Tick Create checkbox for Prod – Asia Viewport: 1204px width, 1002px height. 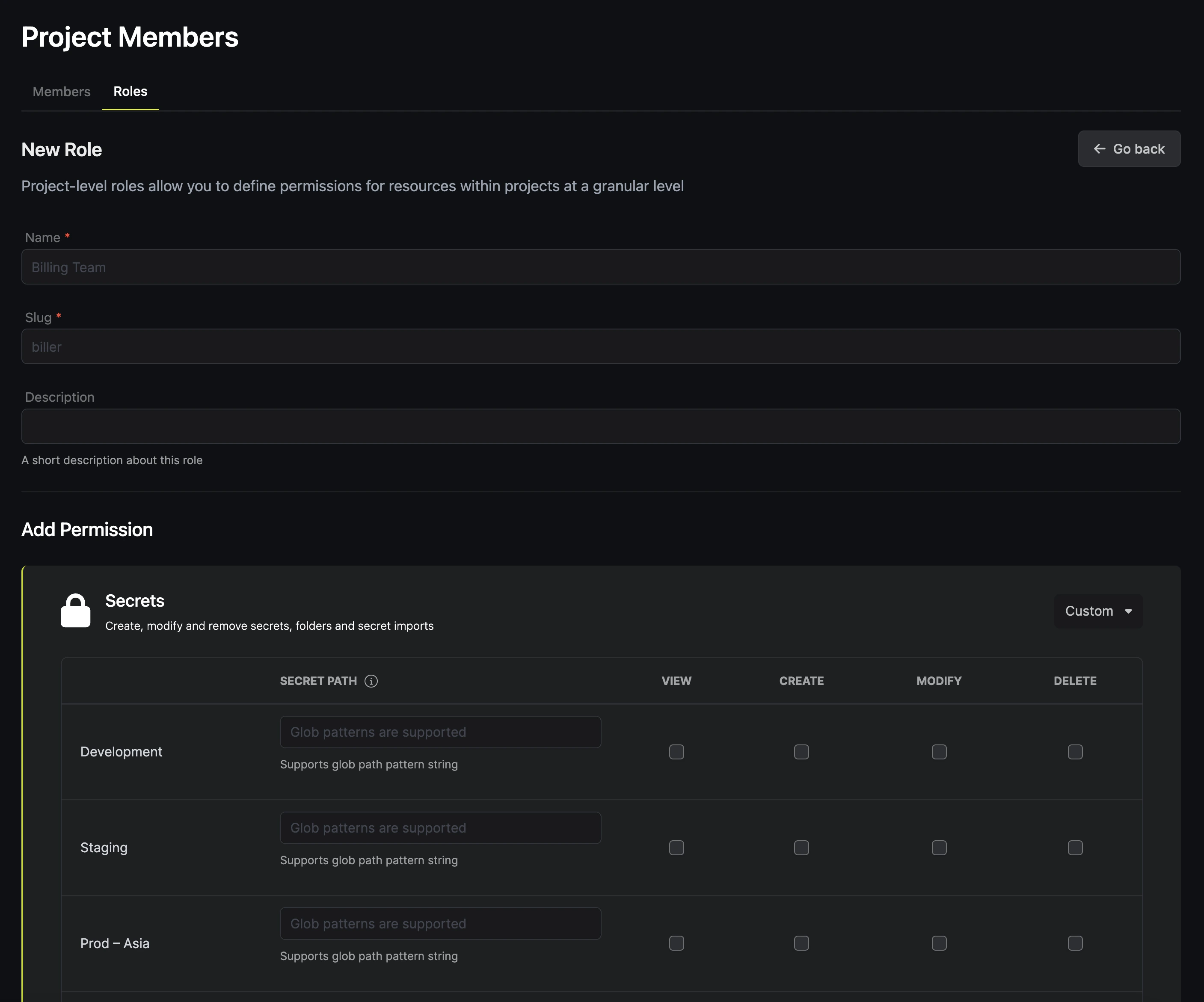801,943
